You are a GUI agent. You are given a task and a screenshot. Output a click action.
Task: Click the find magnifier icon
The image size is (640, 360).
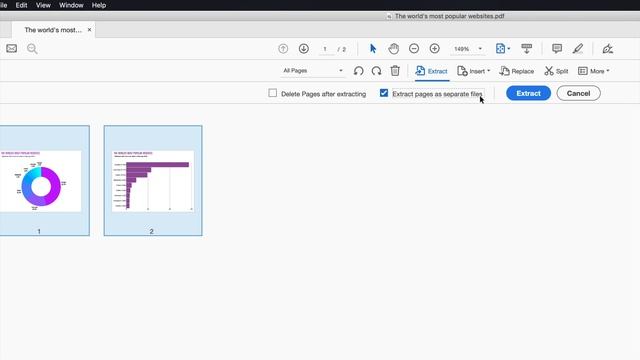click(x=32, y=49)
